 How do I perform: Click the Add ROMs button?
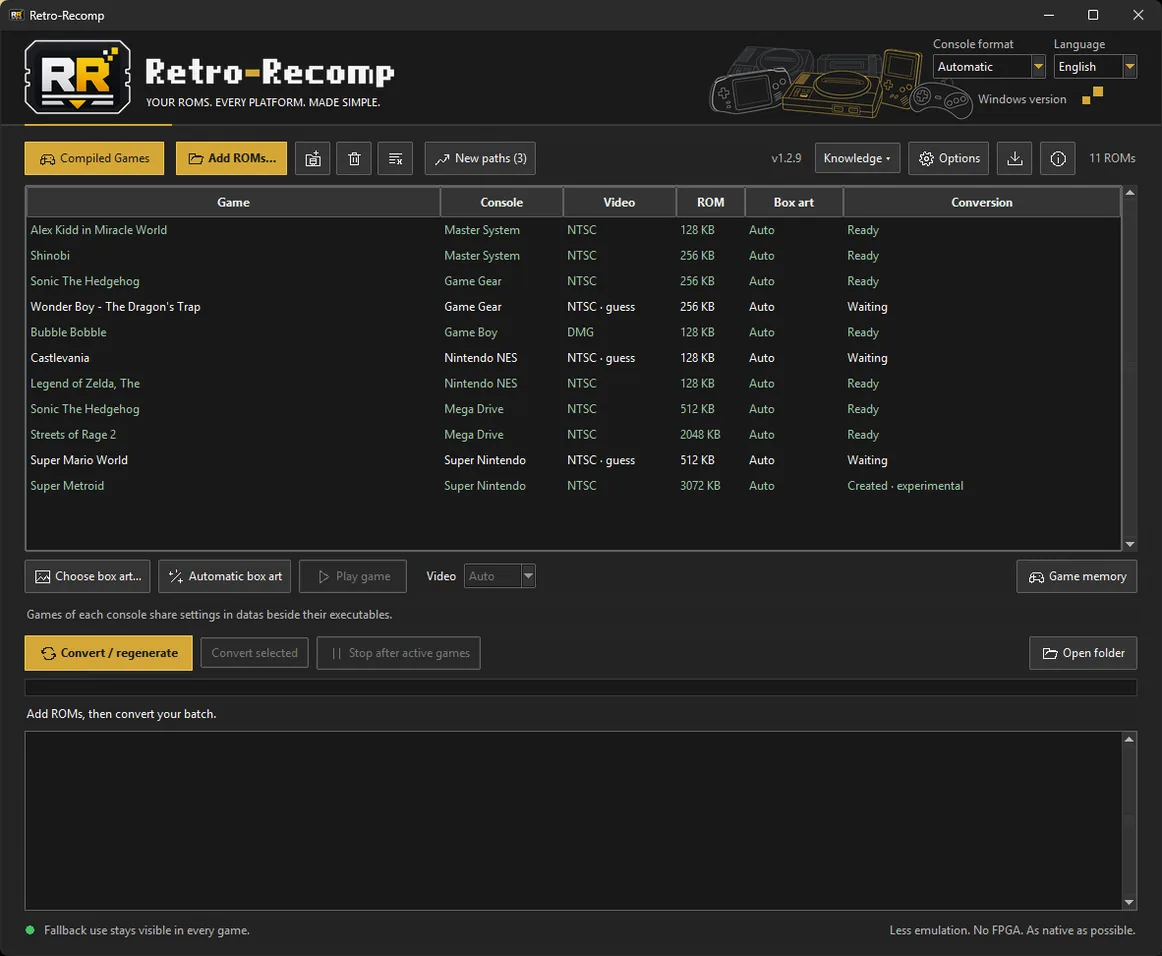point(231,159)
